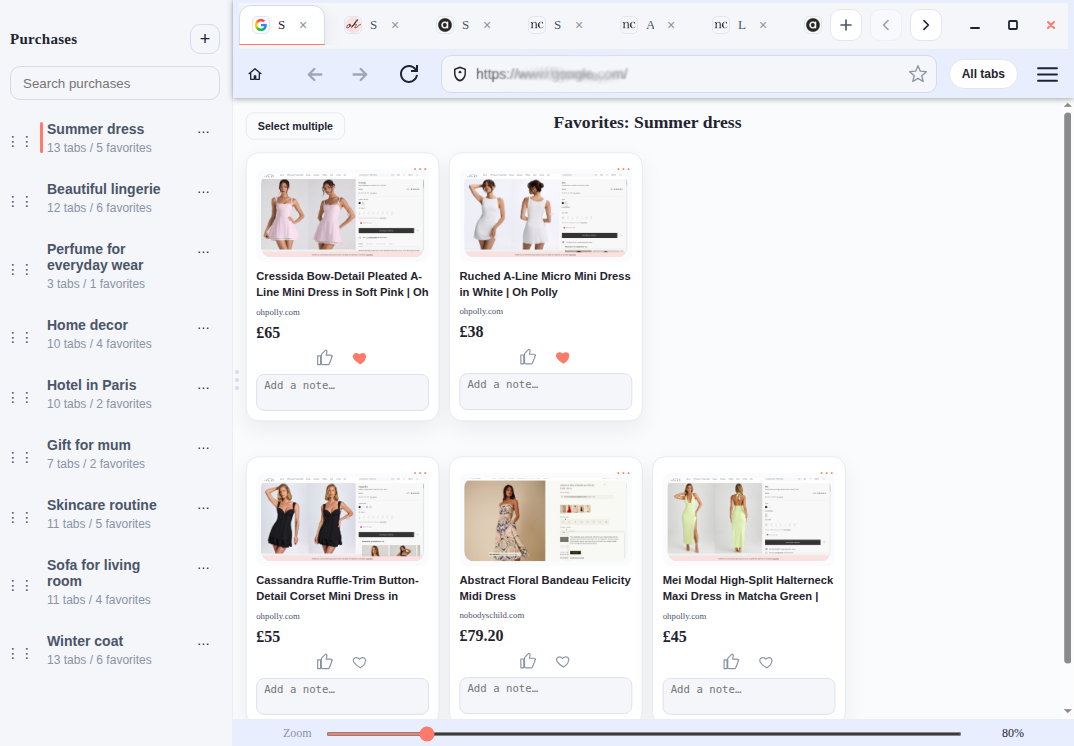Screen dimensions: 1074x746
Task: Open a new browser tab
Action: click(x=845, y=25)
